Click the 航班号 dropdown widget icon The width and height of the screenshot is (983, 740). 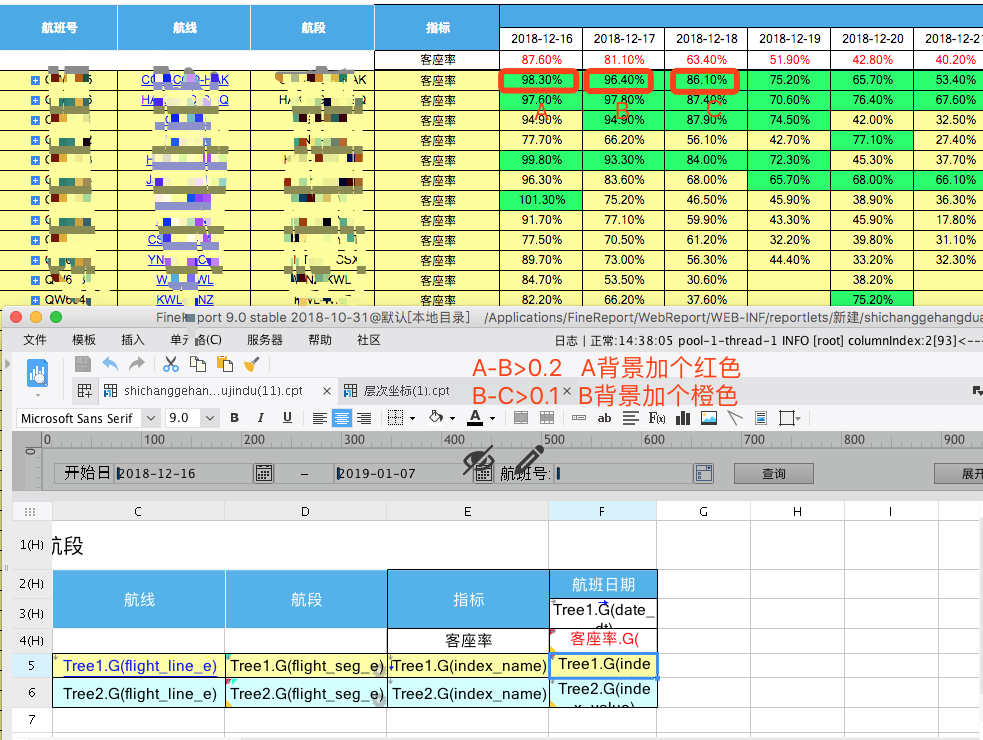(x=703, y=473)
